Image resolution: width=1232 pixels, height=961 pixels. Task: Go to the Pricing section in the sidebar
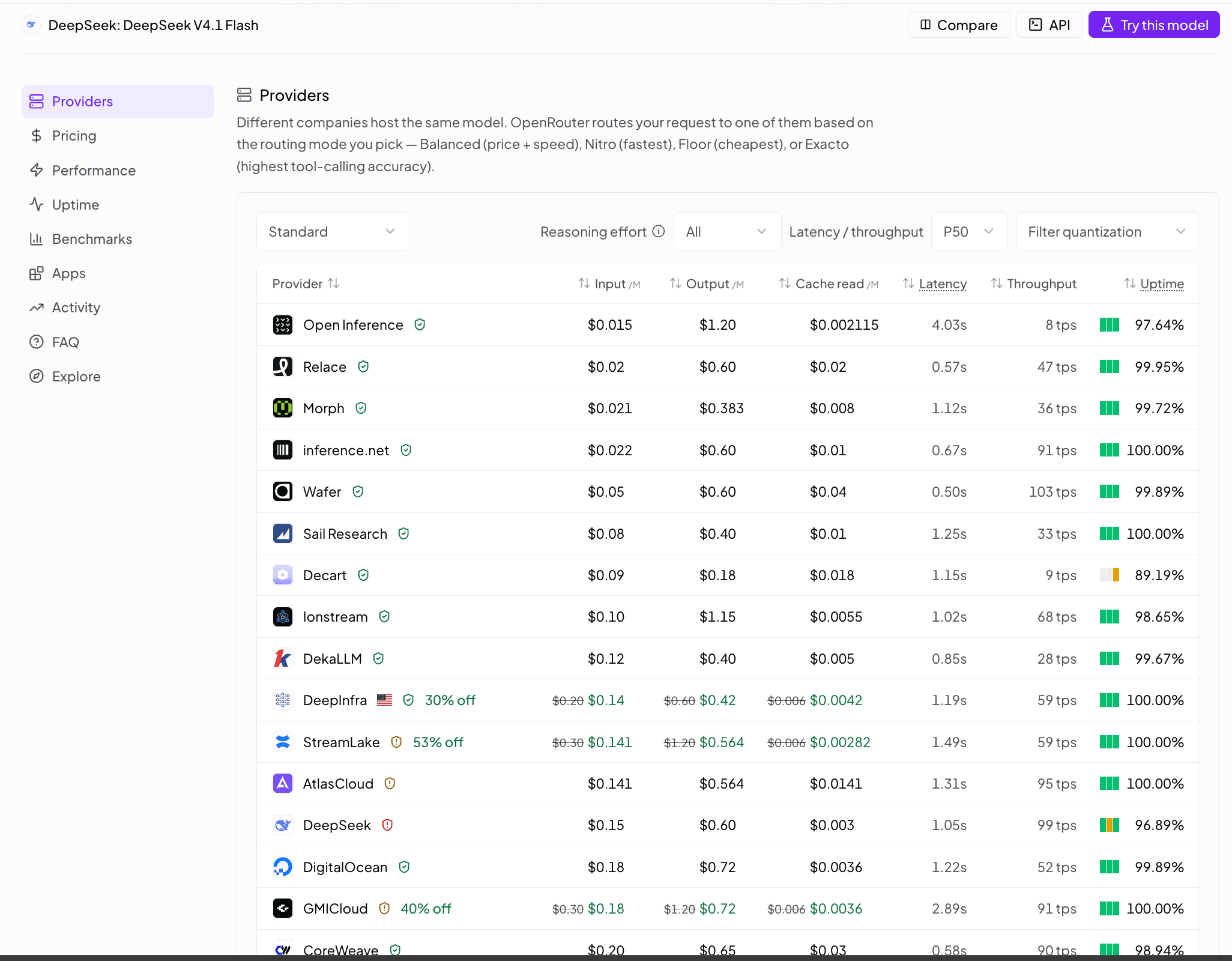118,136
